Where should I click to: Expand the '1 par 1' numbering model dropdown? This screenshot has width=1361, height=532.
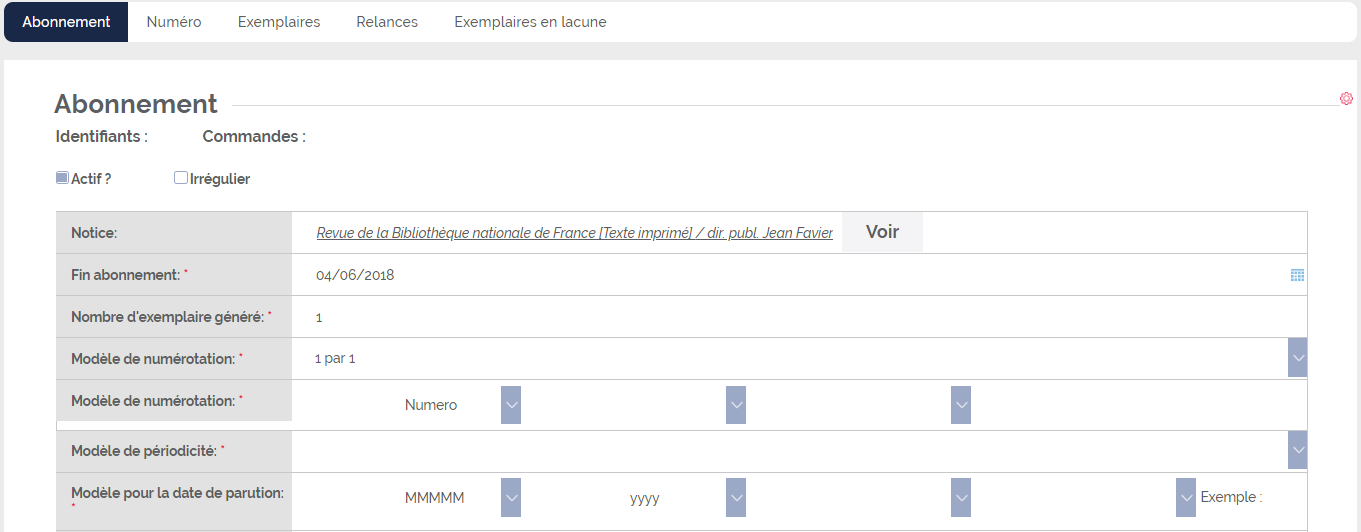coord(1297,358)
